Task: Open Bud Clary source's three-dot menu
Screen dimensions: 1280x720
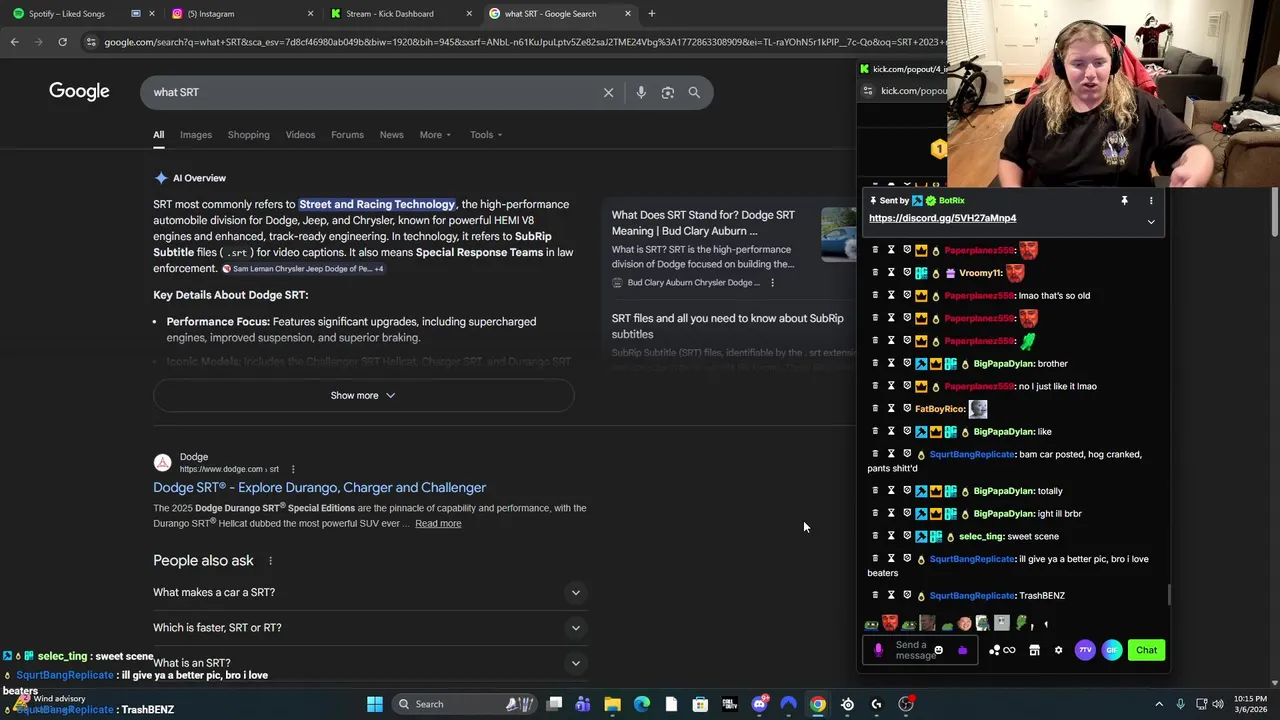Action: [x=772, y=283]
